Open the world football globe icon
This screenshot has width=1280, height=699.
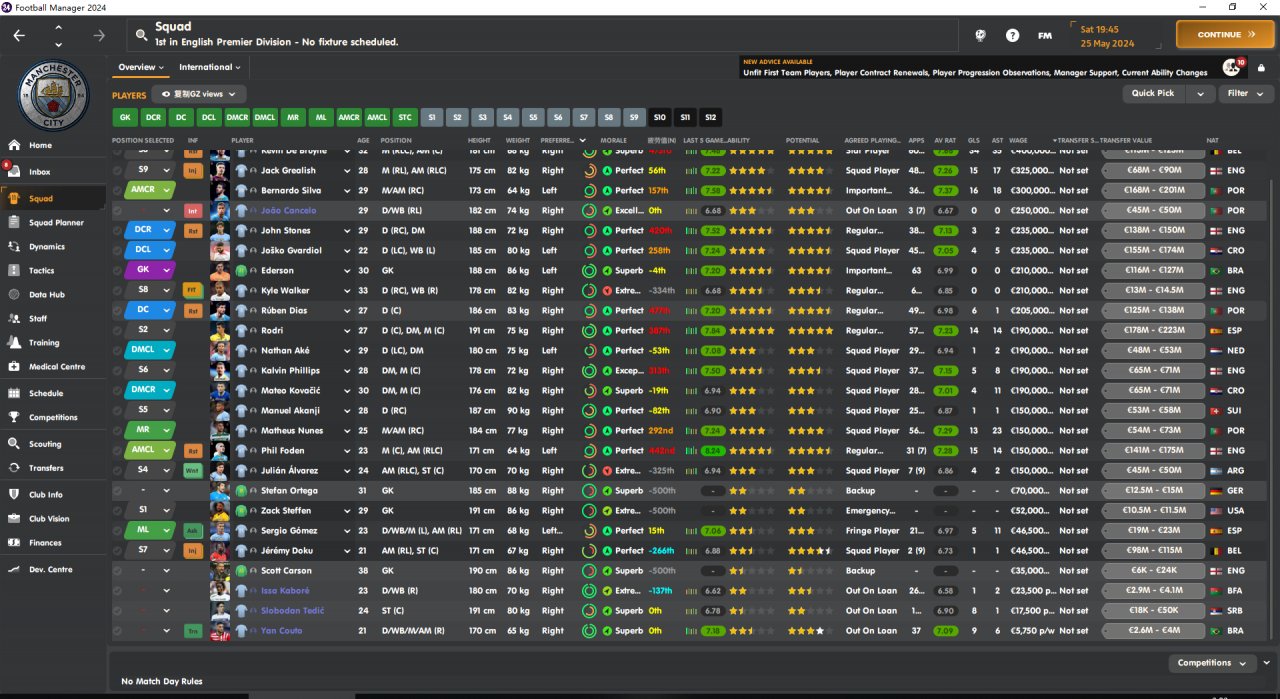981,35
